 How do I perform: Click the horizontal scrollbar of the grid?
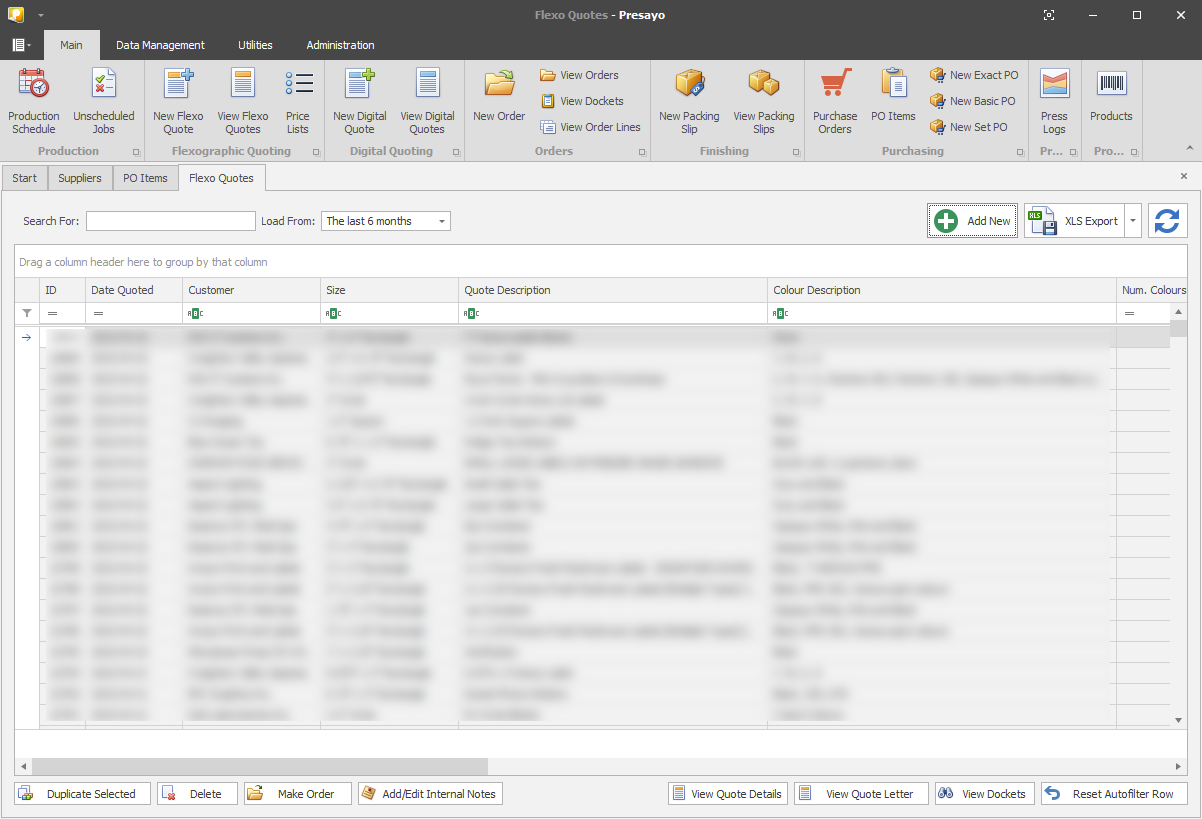[x=260, y=766]
